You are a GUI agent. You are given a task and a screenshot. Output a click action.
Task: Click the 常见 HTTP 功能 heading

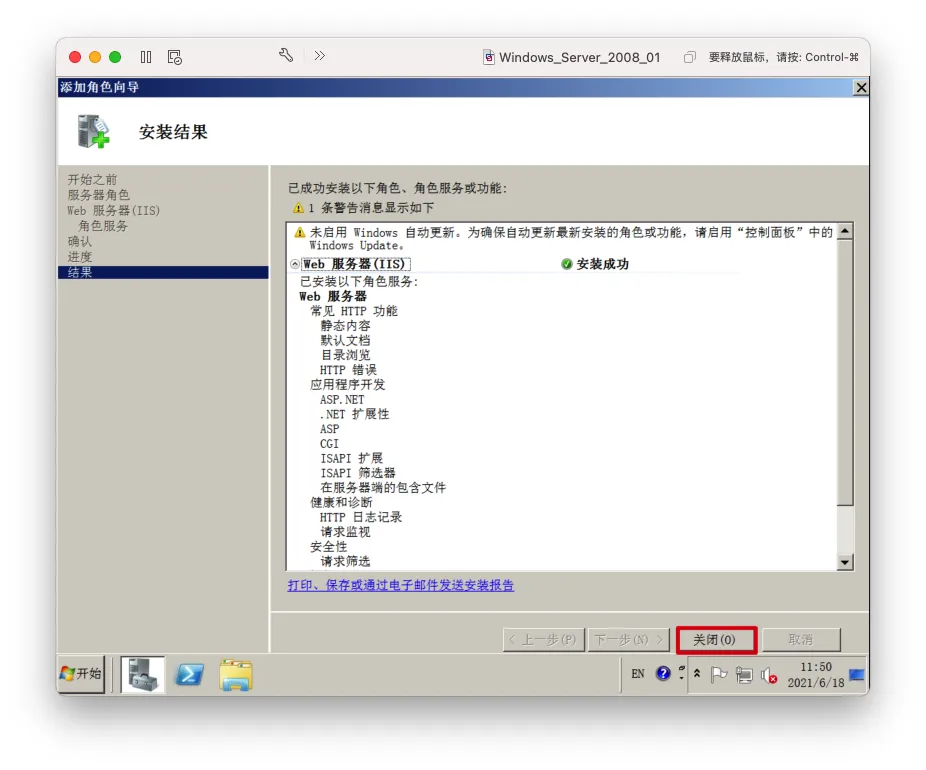click(354, 311)
